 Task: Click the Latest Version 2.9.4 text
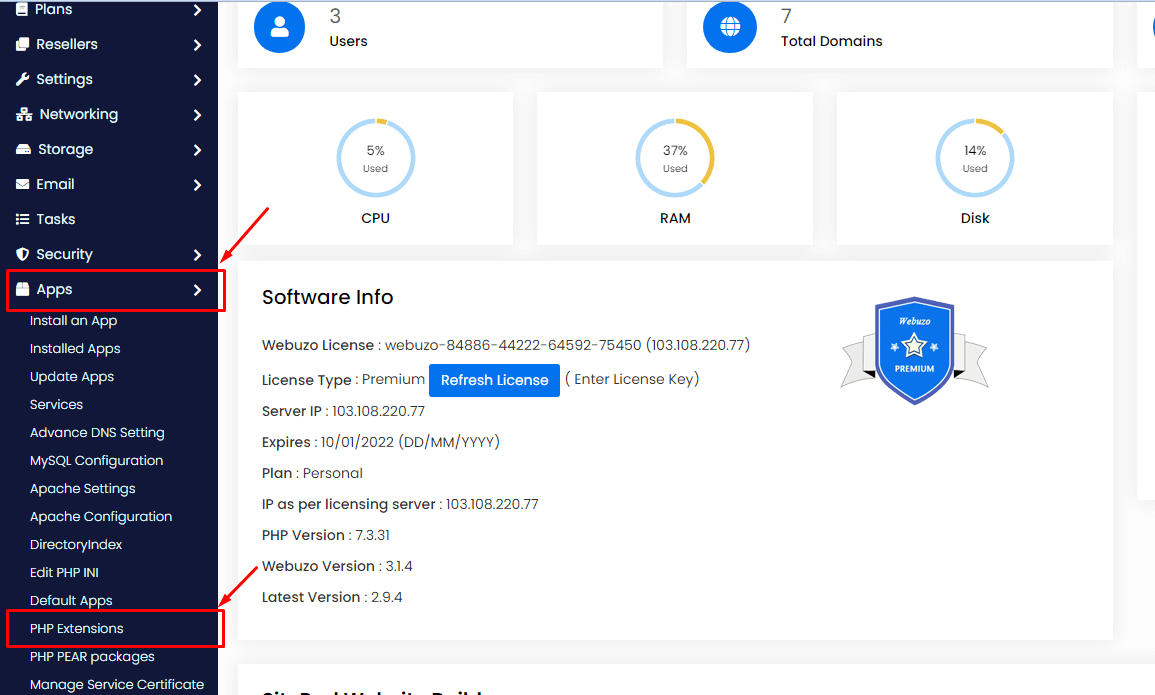[332, 597]
